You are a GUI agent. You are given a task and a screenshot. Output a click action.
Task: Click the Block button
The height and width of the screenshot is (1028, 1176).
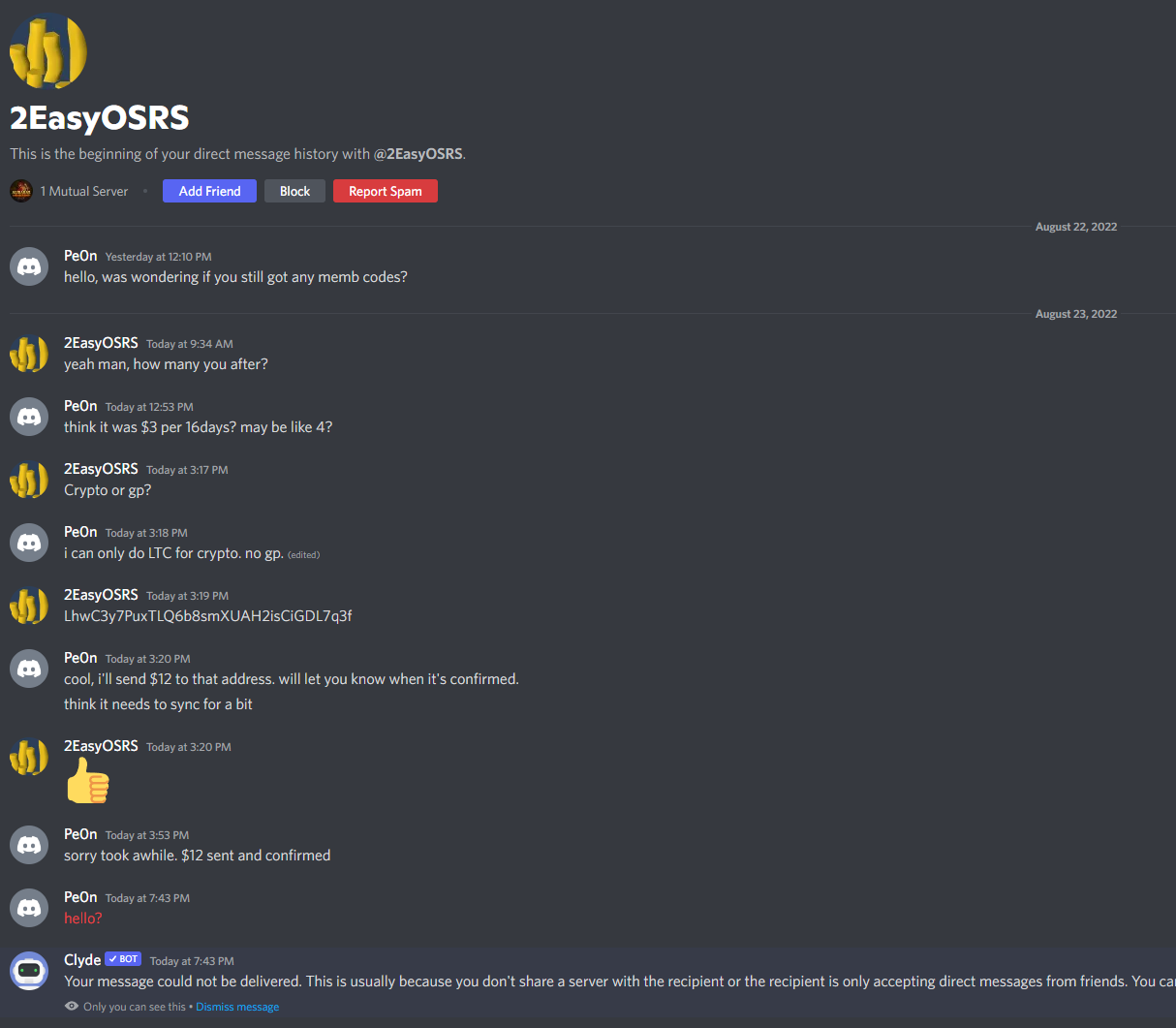294,191
